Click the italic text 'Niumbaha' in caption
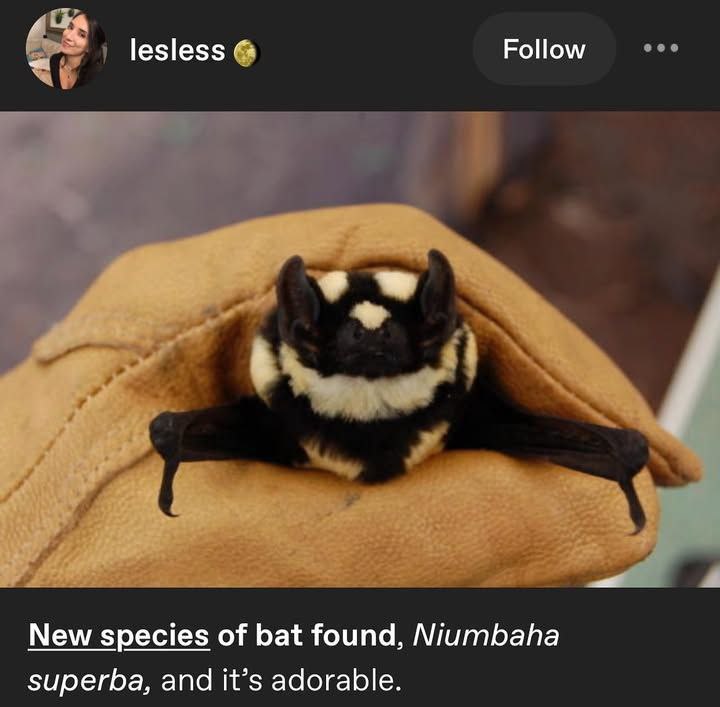Image resolution: width=720 pixels, height=707 pixels. pos(486,635)
